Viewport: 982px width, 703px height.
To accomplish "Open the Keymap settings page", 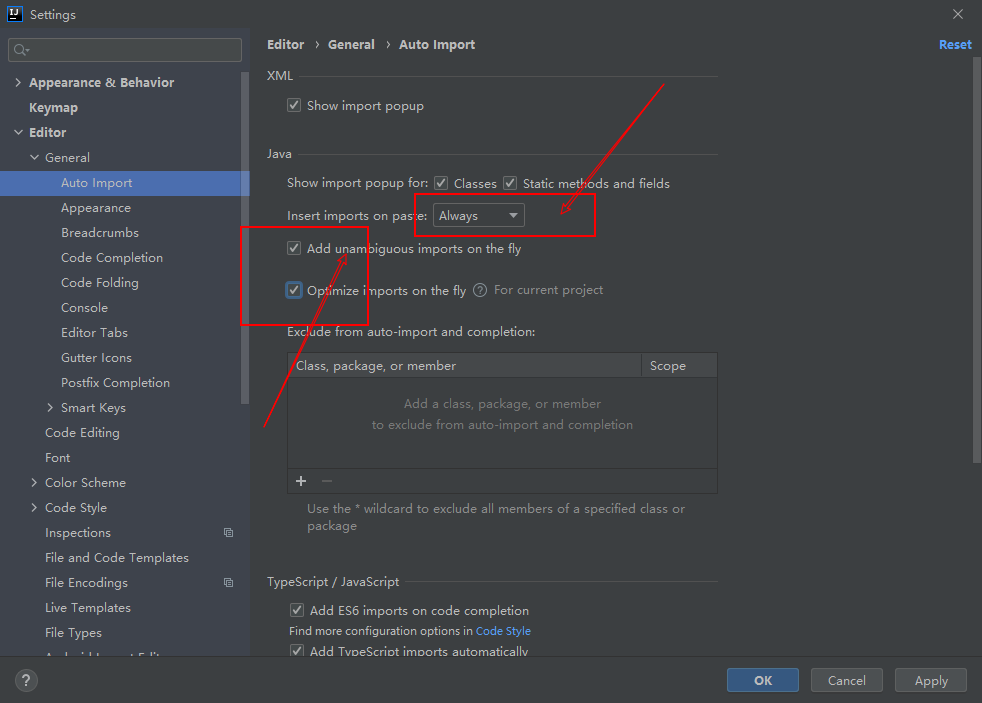I will 53,108.
